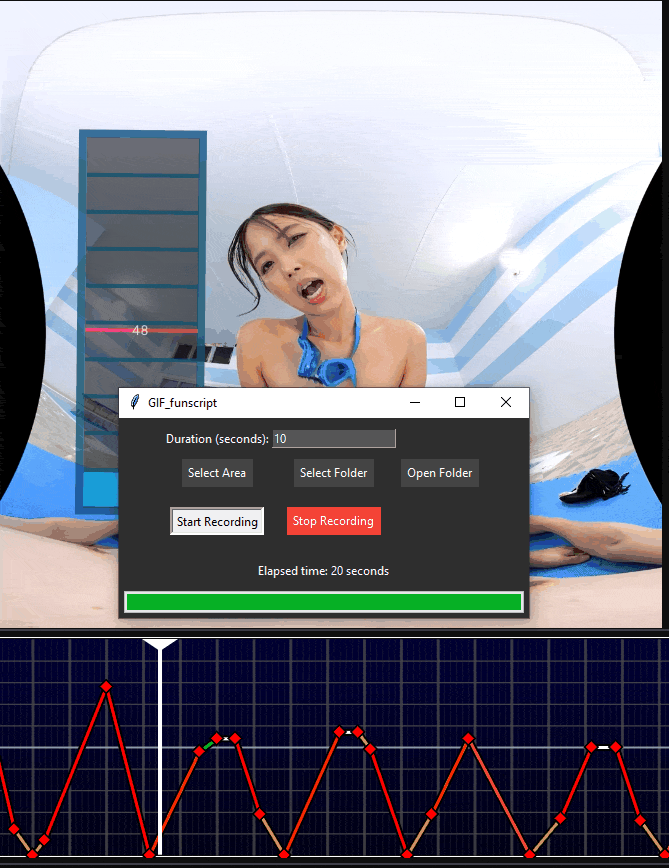Click the green recording progress bar
Image resolution: width=669 pixels, height=868 pixels.
point(324,602)
